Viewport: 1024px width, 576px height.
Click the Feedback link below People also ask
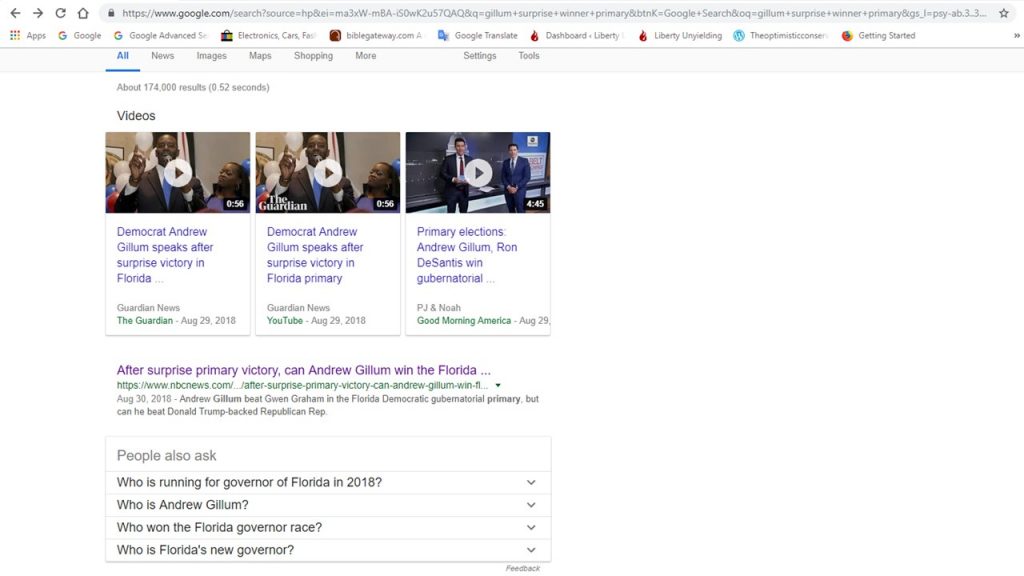522,568
